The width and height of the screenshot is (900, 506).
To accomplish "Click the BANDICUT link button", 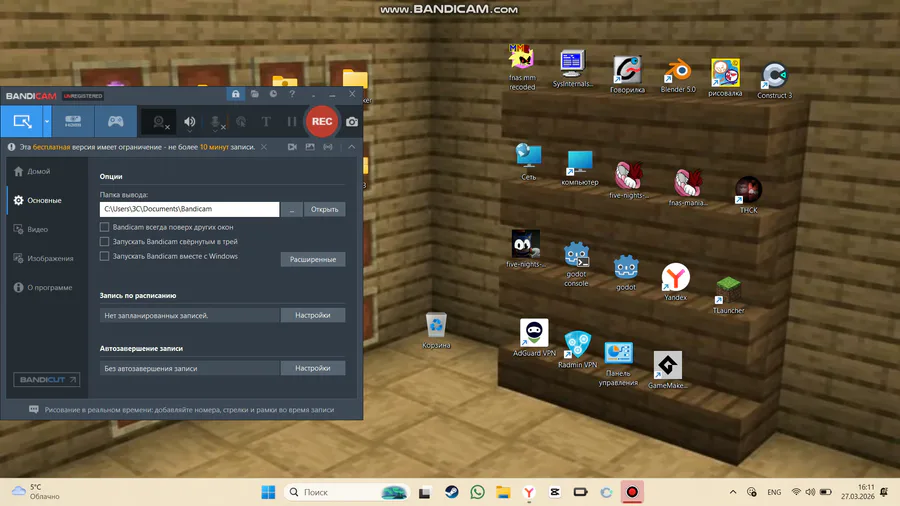I will 46,379.
